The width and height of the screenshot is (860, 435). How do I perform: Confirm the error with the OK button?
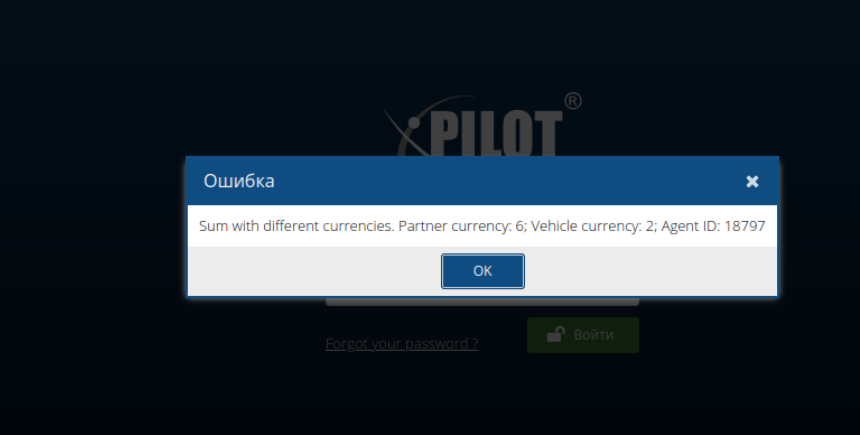483,271
